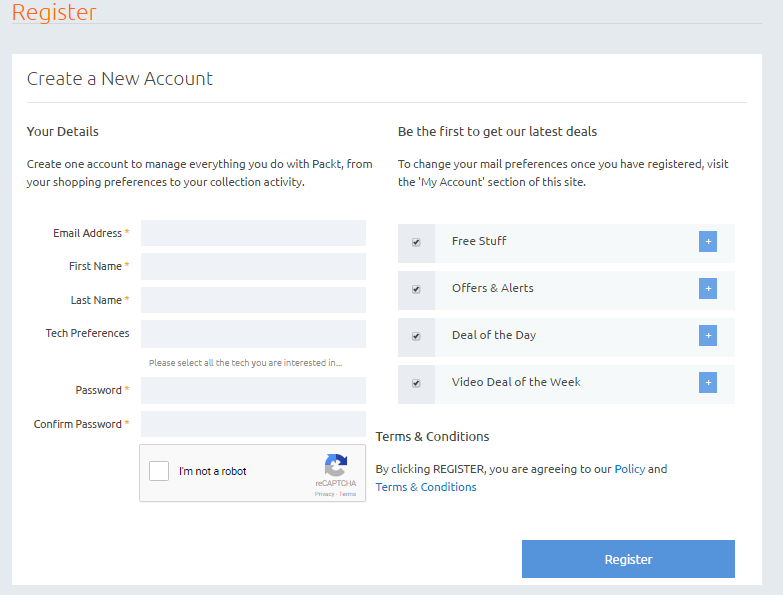Expand Video Deal of the Week plus icon
Screen dimensions: 783x595
[x=708, y=382]
